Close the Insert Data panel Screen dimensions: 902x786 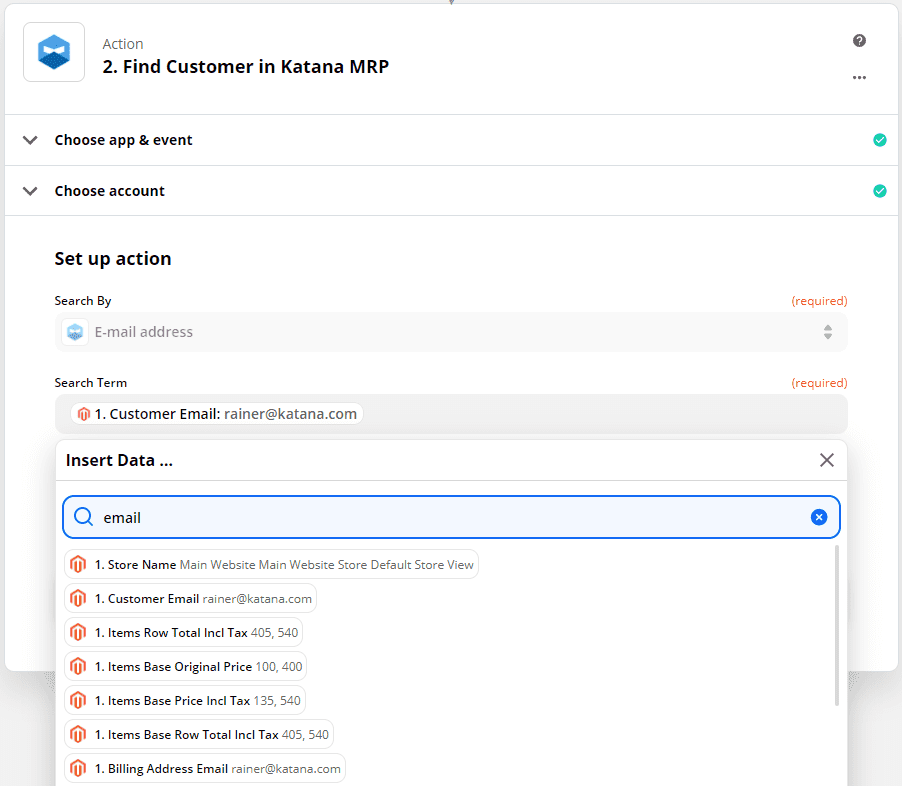tap(827, 460)
